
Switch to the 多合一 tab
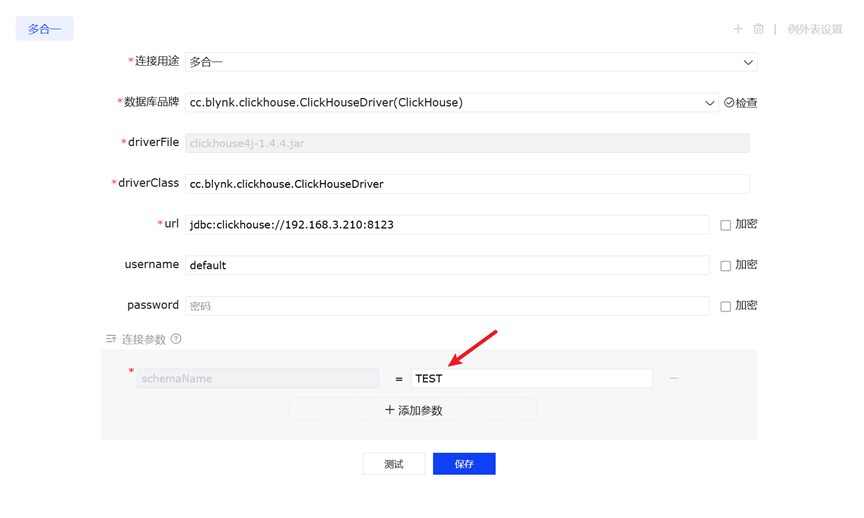point(44,29)
